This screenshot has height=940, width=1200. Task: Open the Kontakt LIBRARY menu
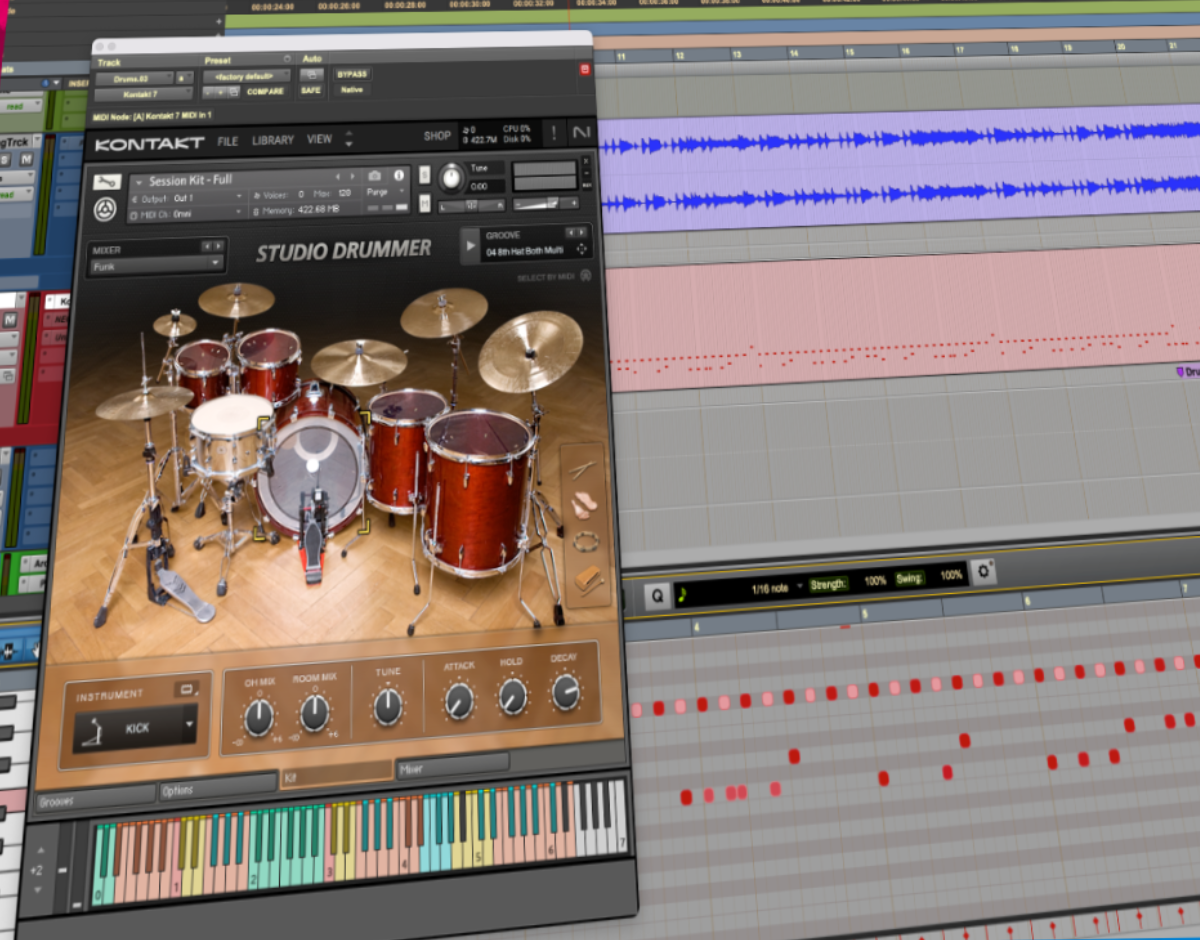point(273,140)
